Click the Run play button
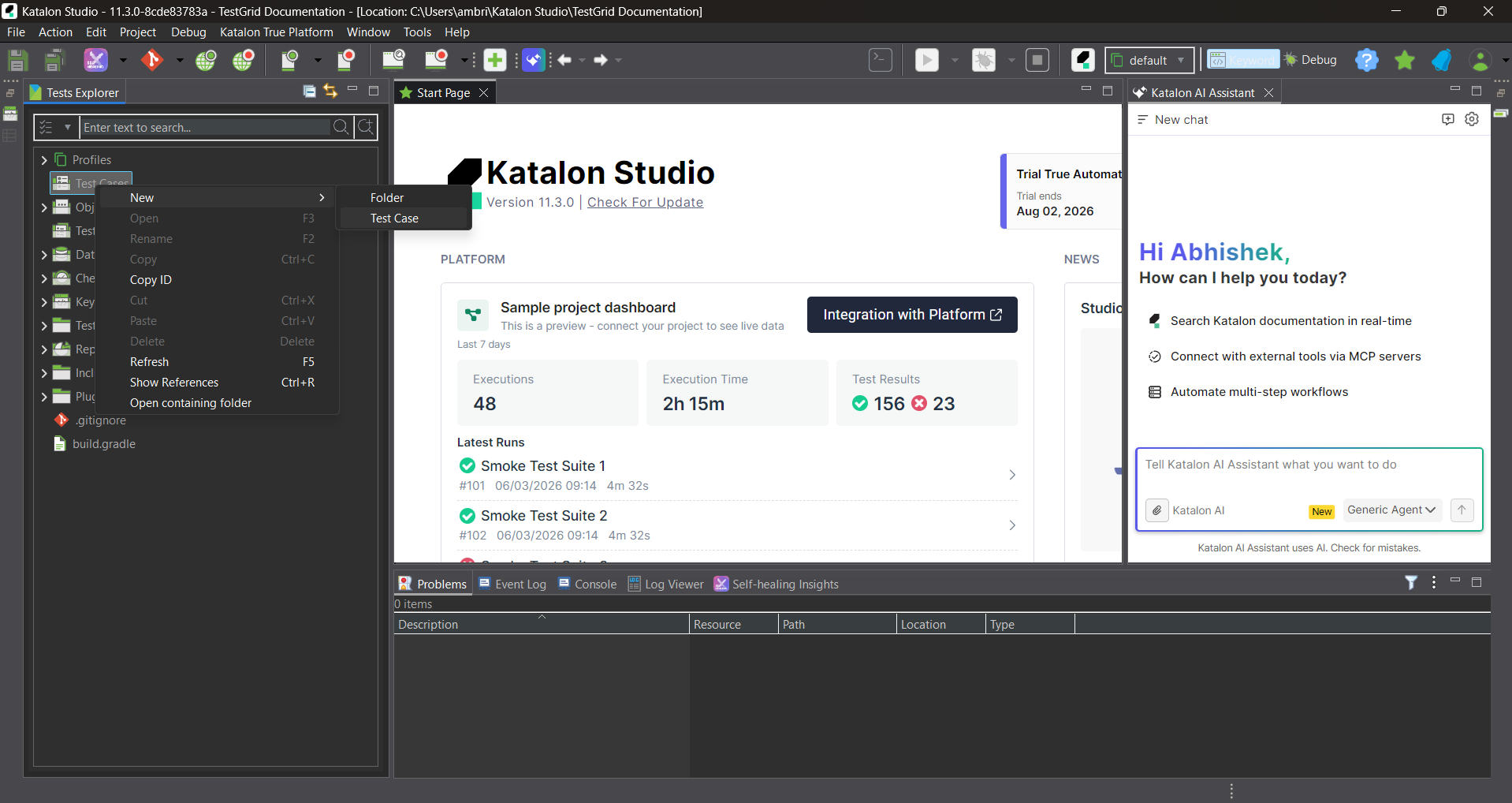 point(927,60)
